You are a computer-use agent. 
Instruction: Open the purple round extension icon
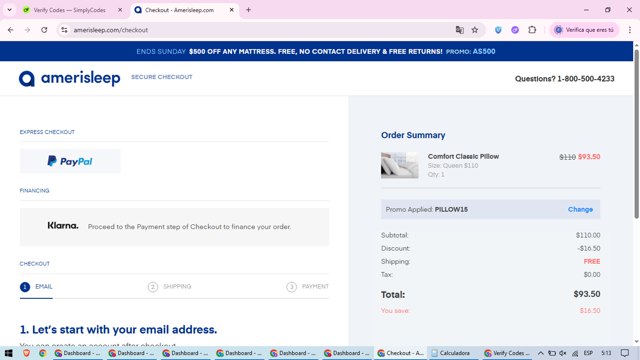tap(515, 30)
